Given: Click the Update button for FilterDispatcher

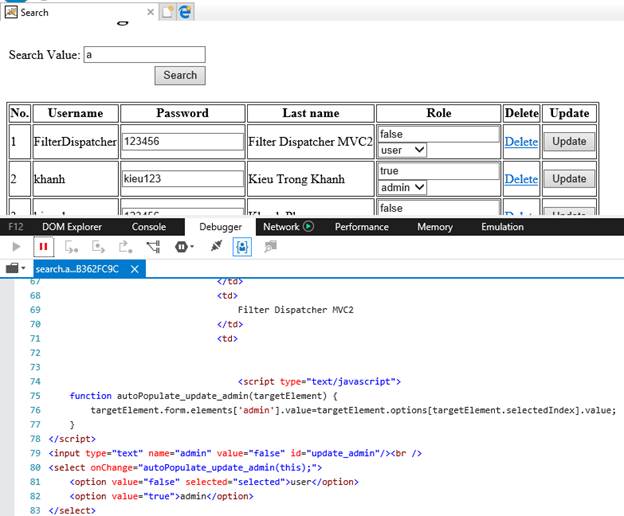Looking at the screenshot, I should (569, 142).
